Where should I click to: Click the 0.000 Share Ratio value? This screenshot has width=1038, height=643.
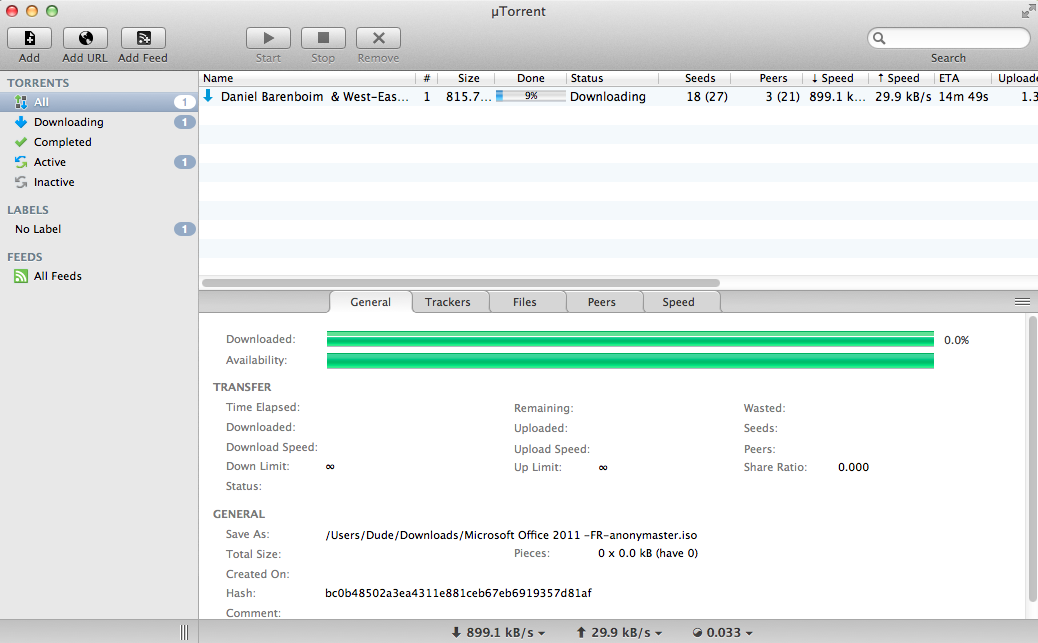click(853, 467)
